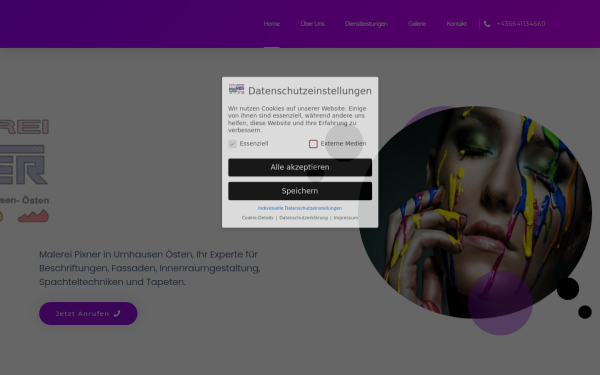
Task: Open the Dienstleistungen menu item
Action: [x=366, y=24]
